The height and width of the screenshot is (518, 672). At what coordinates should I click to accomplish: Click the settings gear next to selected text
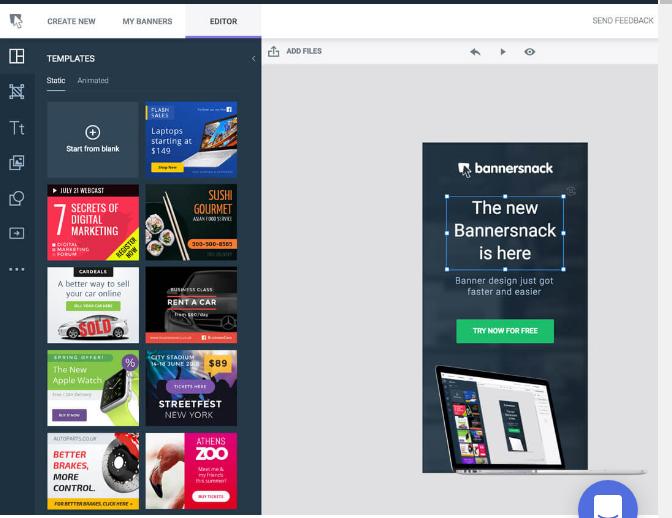(x=571, y=191)
